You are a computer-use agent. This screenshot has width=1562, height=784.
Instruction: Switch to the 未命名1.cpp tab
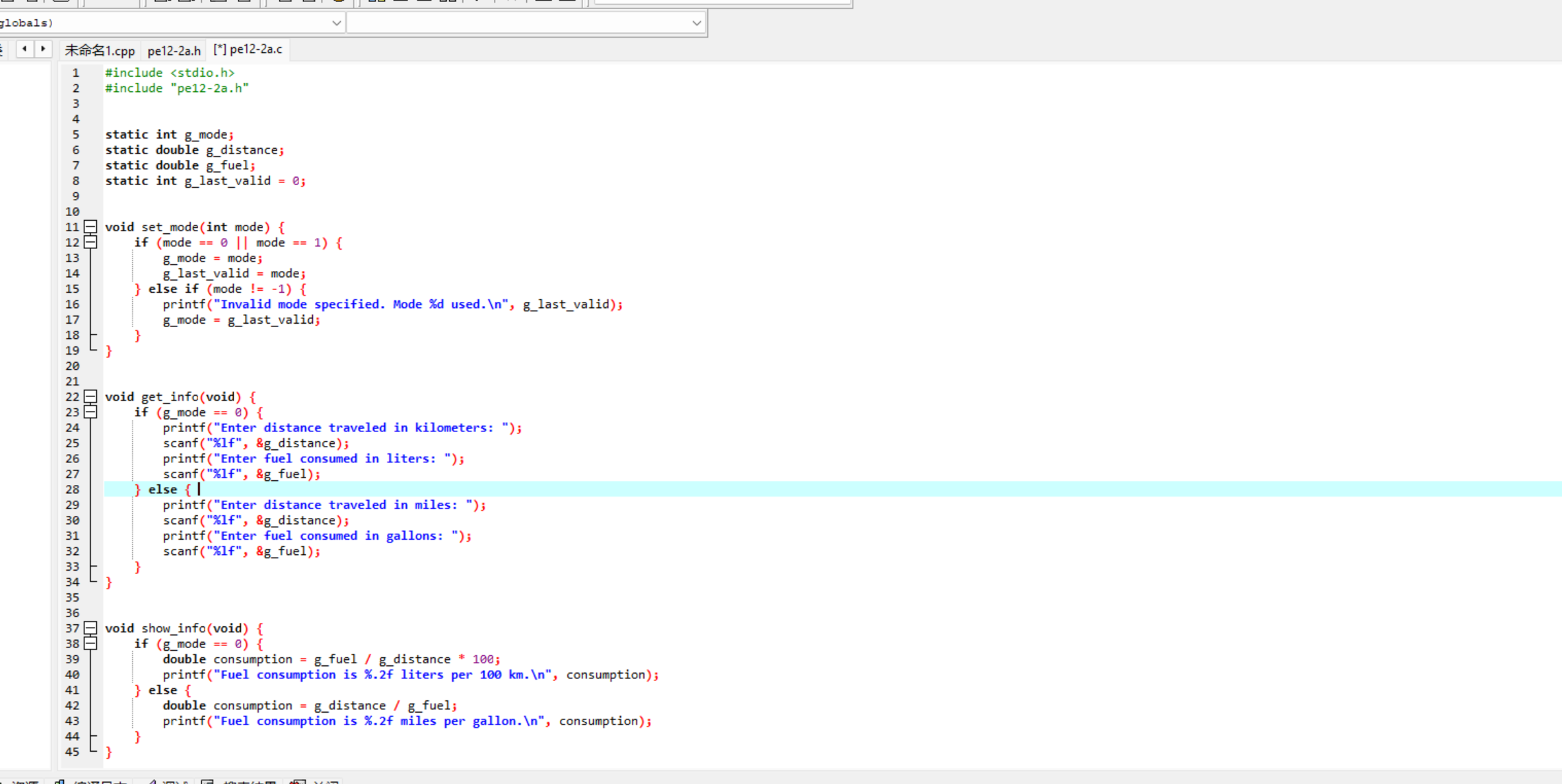click(x=99, y=50)
